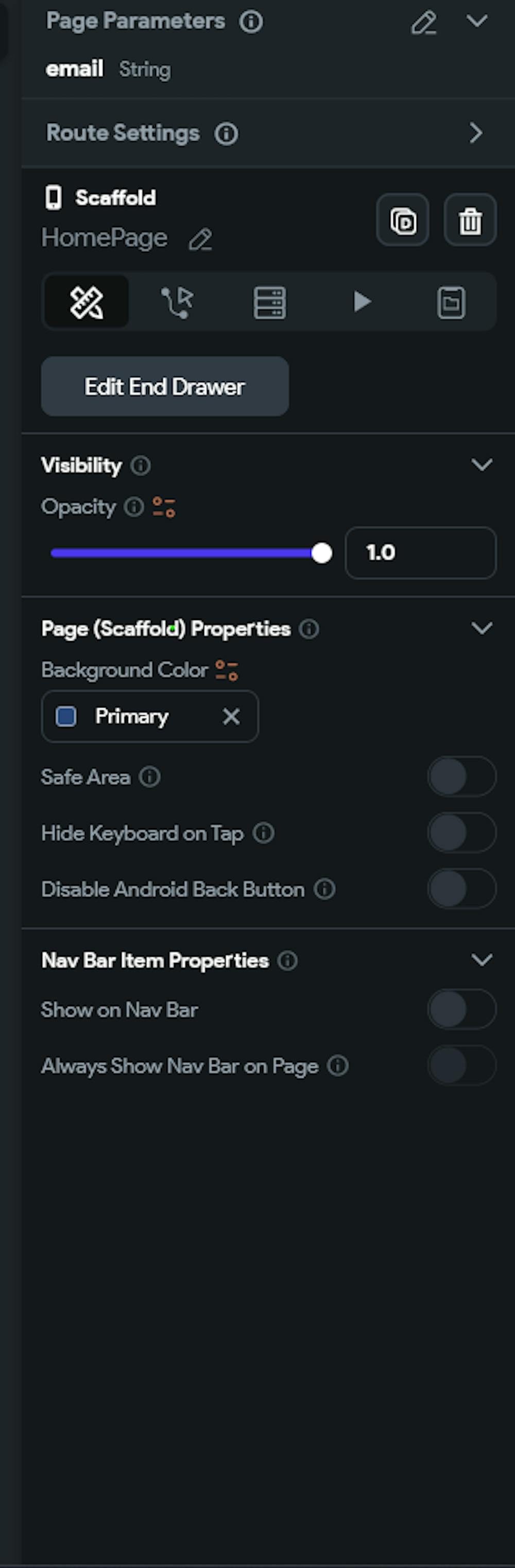Click the opacity value input field
Screen dimensions: 515x1568
click(x=420, y=553)
